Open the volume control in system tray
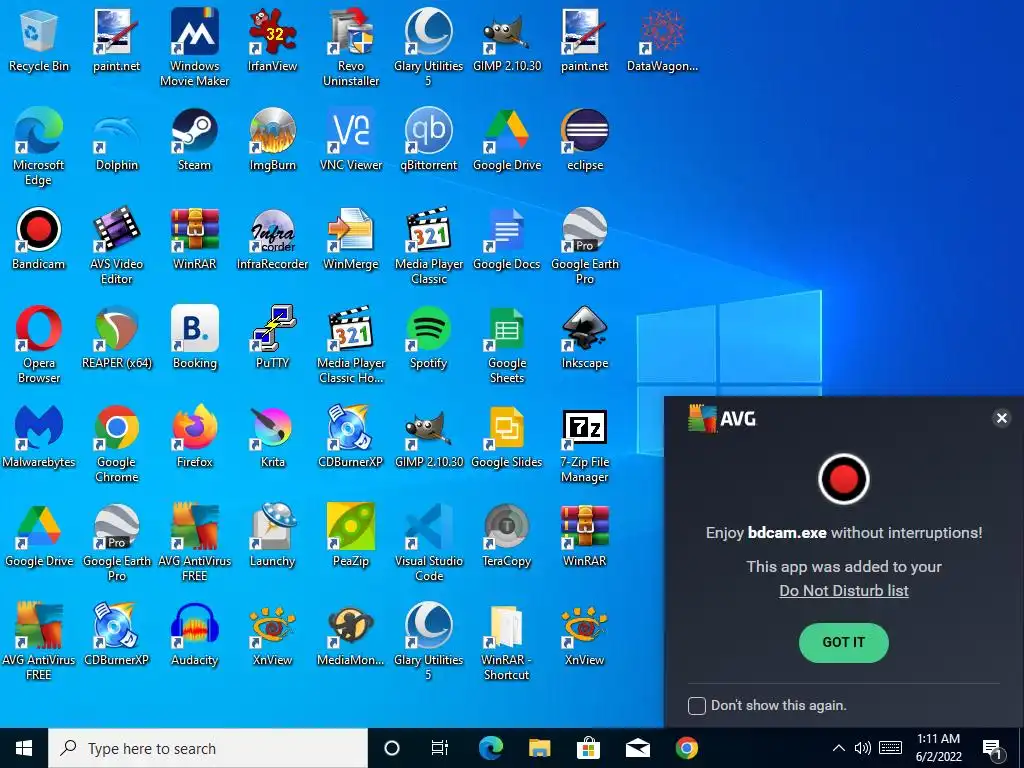 863,748
